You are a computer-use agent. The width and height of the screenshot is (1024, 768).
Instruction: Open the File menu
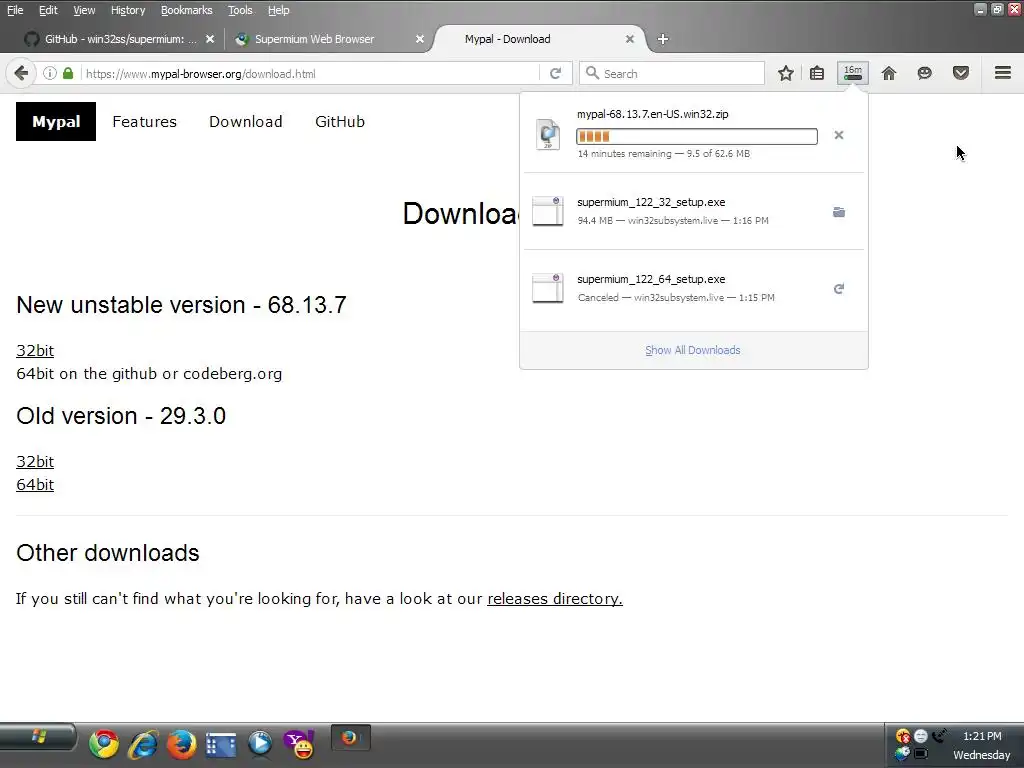pyautogui.click(x=15, y=10)
